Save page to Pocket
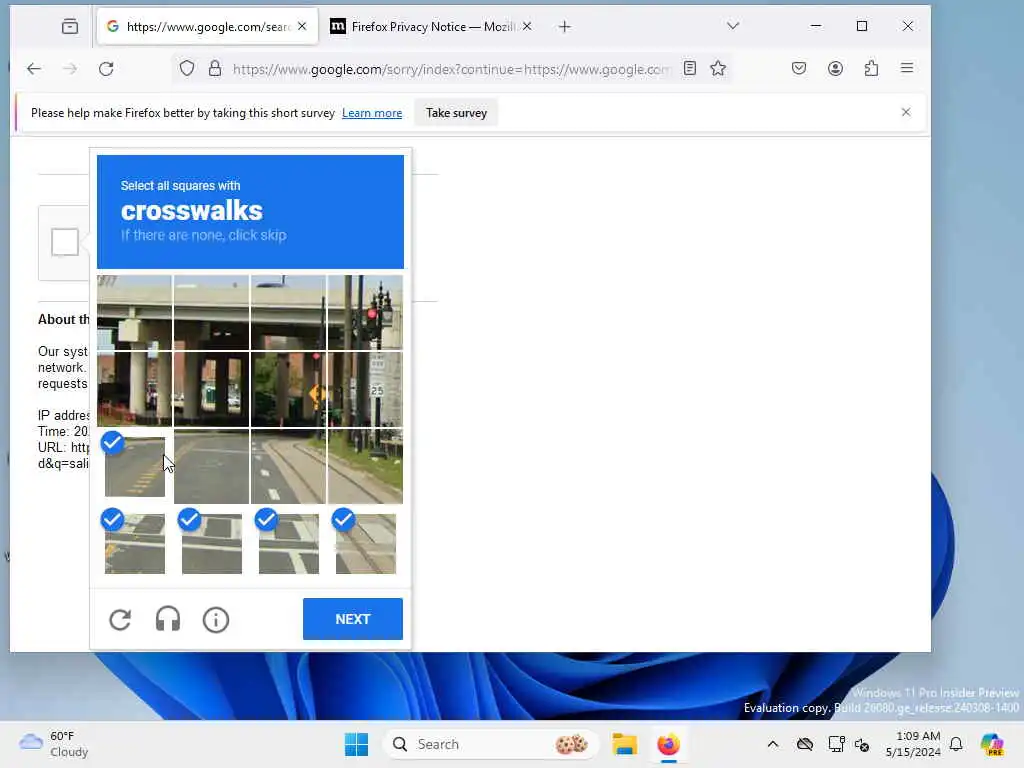1024x768 pixels. pos(799,69)
